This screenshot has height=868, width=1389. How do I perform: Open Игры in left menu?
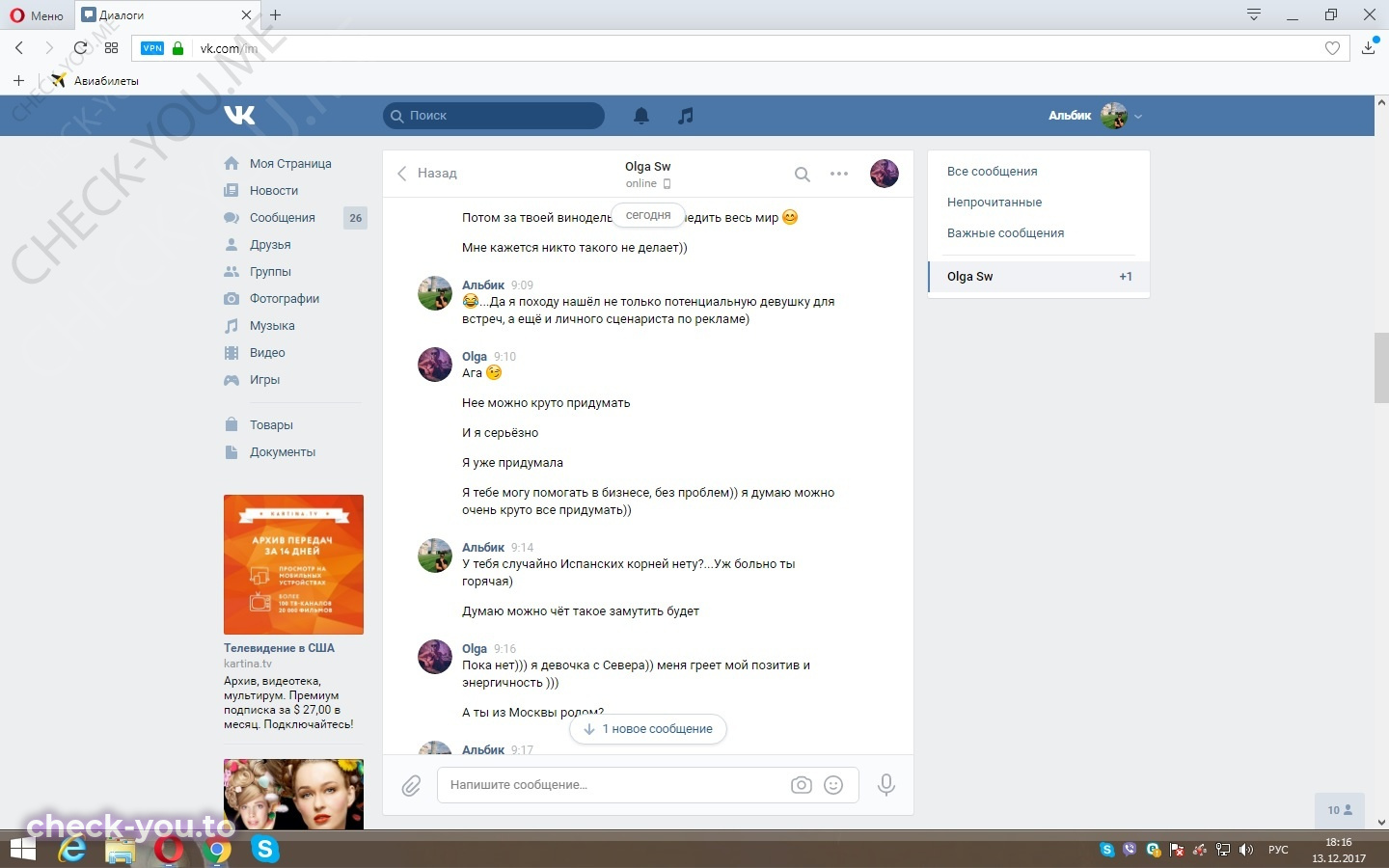(x=264, y=380)
